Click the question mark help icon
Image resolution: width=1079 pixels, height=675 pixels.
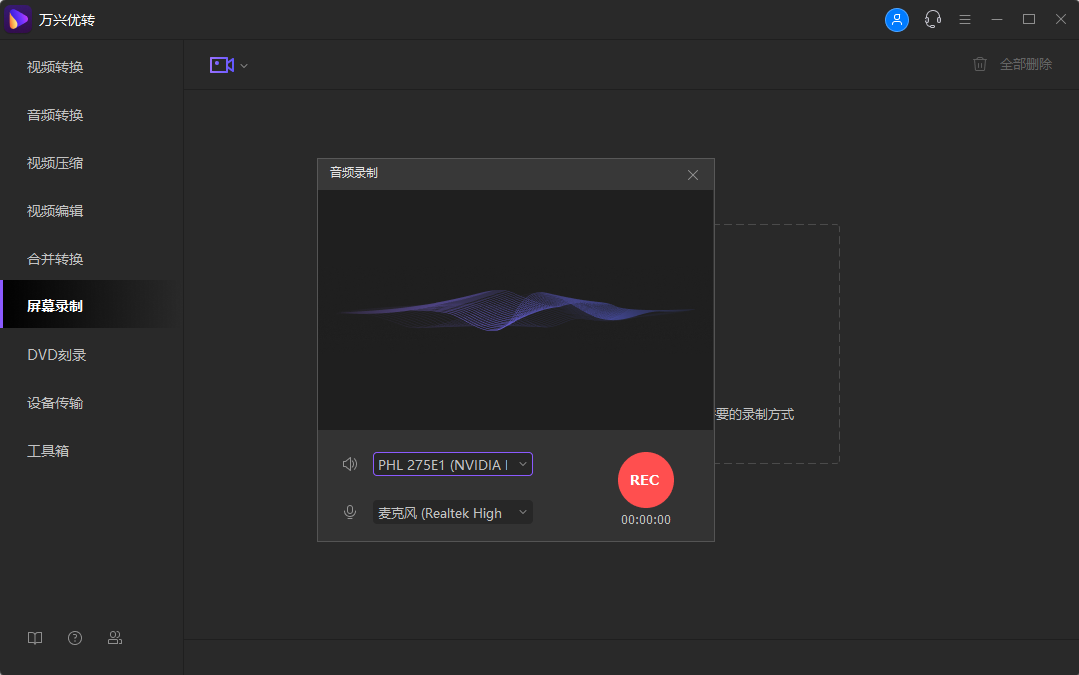point(74,637)
